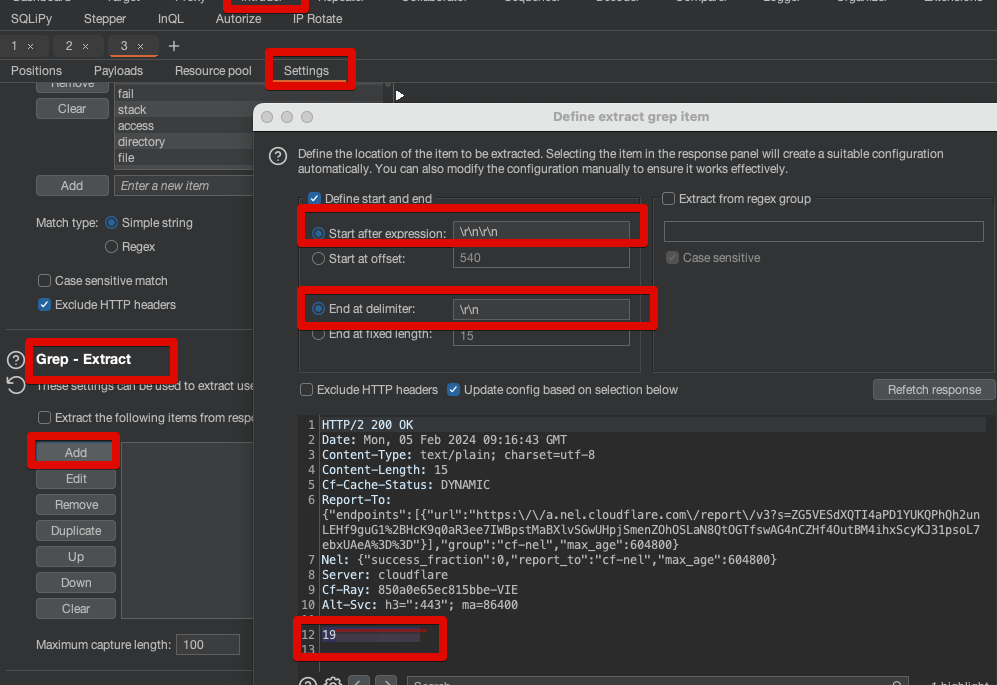Image resolution: width=997 pixels, height=685 pixels.
Task: Open help icon in Define extract dialog
Action: (x=278, y=156)
